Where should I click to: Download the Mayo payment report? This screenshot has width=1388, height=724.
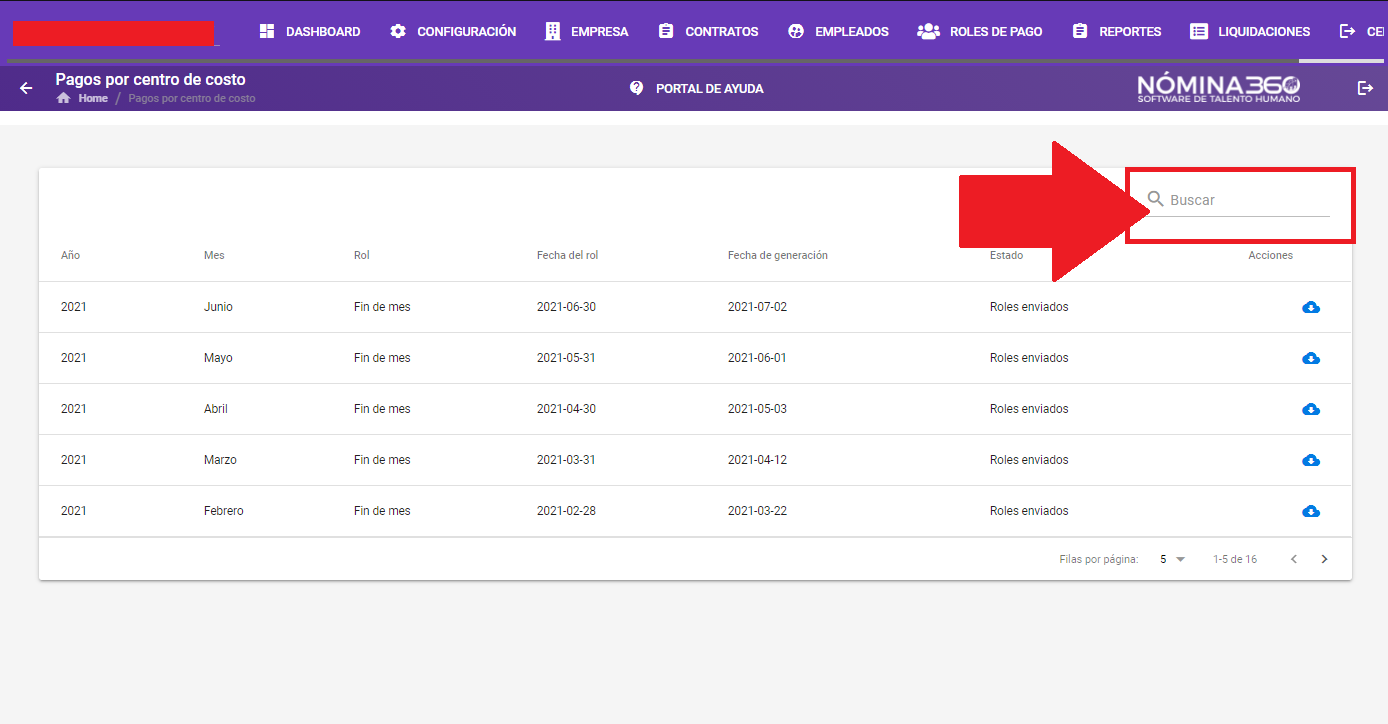tap(1311, 358)
